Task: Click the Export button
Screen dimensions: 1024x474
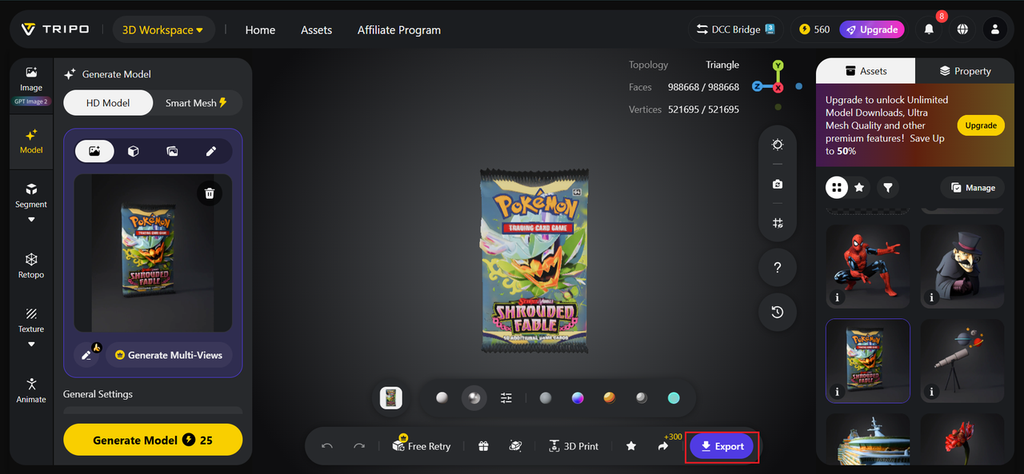Action: tap(722, 447)
